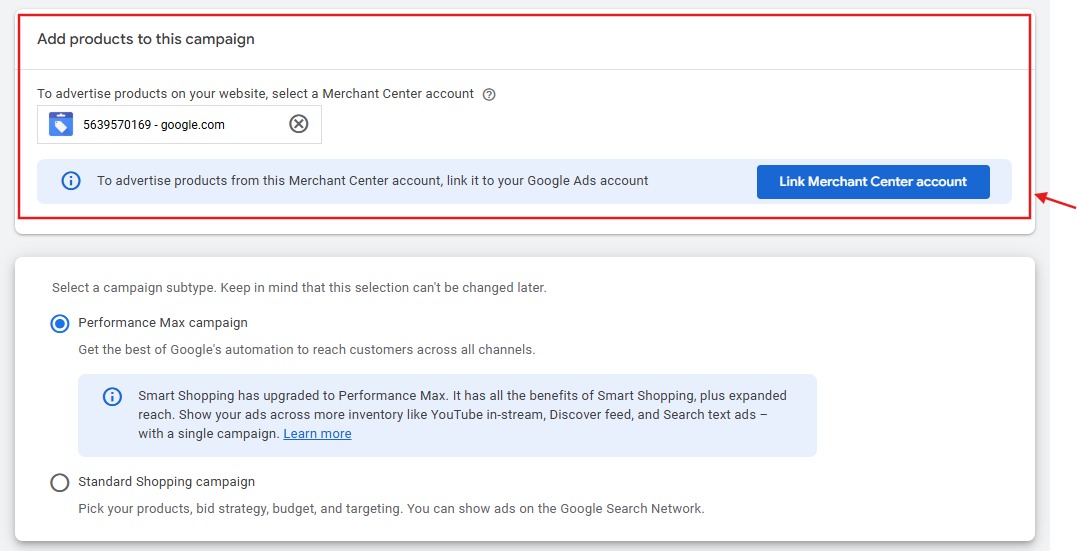Open the Learn more link
The image size is (1077, 551).
point(317,434)
